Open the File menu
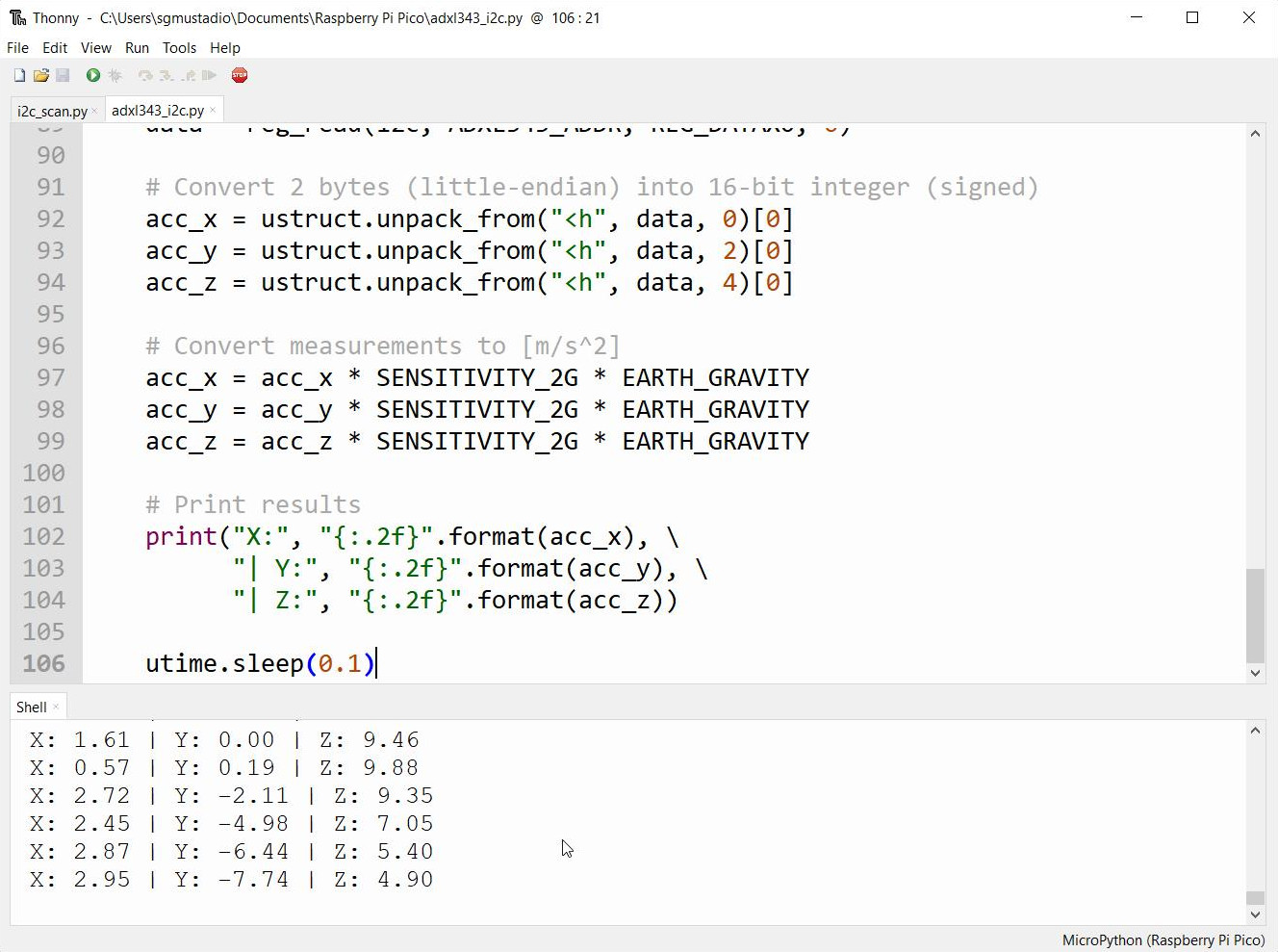The image size is (1278, 952). pos(16,48)
